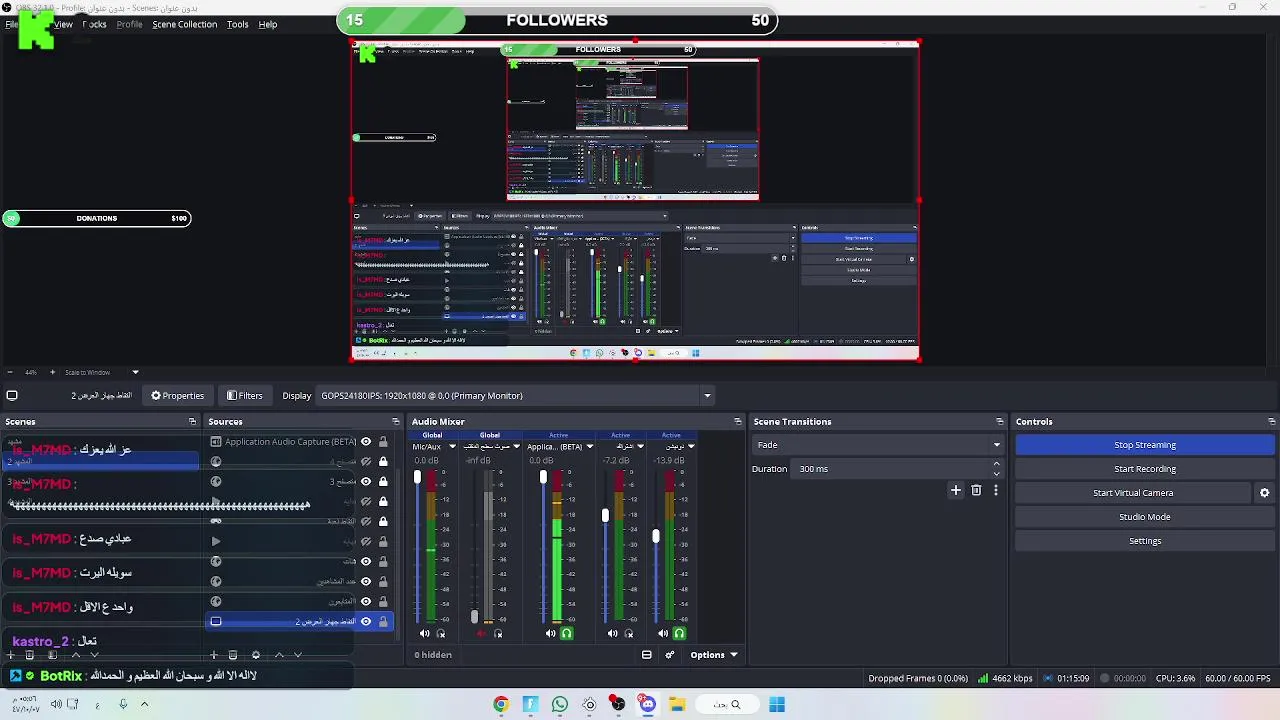Select the display capture source row in Sources

click(x=299, y=622)
